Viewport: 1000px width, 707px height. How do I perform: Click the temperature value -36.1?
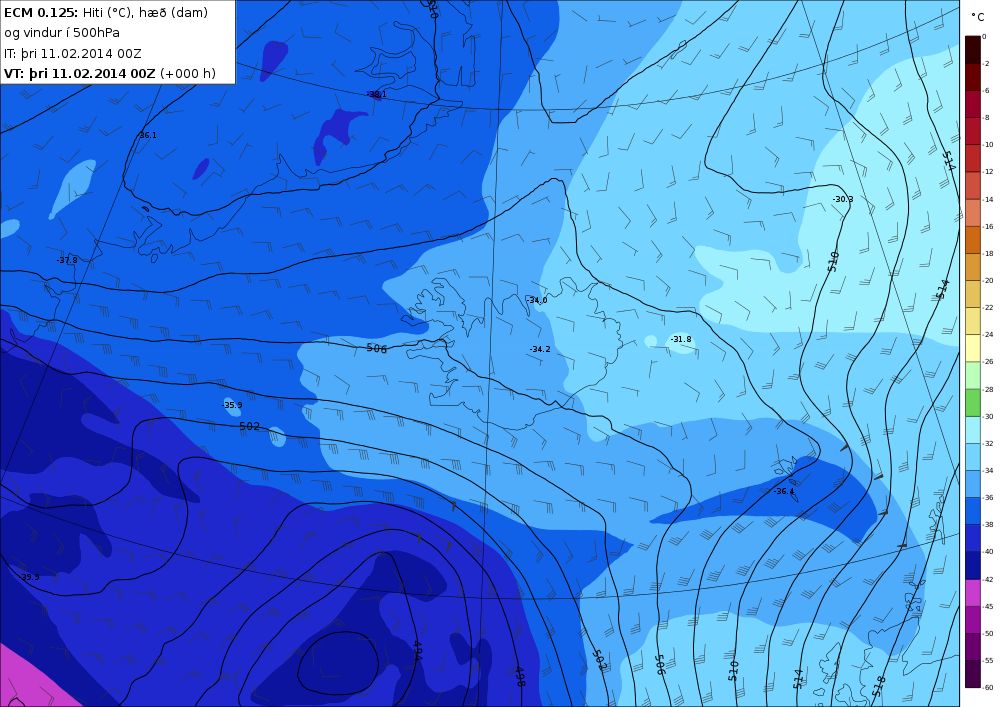pyautogui.click(x=147, y=135)
